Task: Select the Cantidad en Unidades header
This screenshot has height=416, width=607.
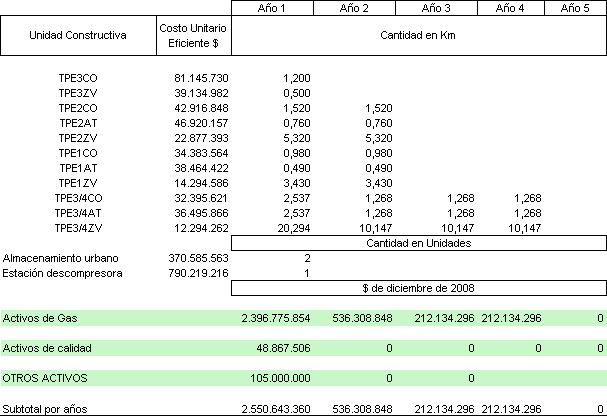Action: 419,242
